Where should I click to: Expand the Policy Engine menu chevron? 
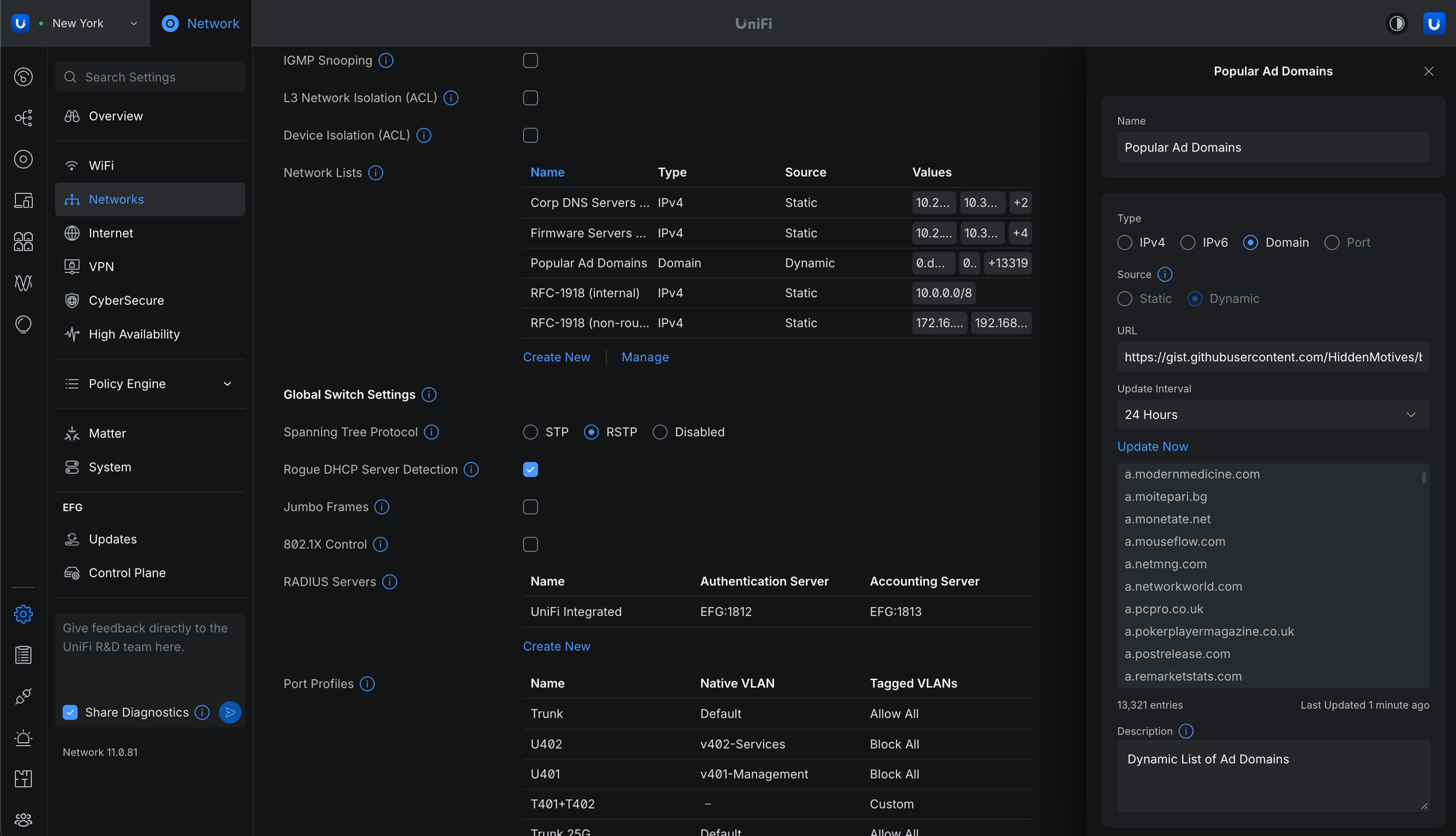227,384
